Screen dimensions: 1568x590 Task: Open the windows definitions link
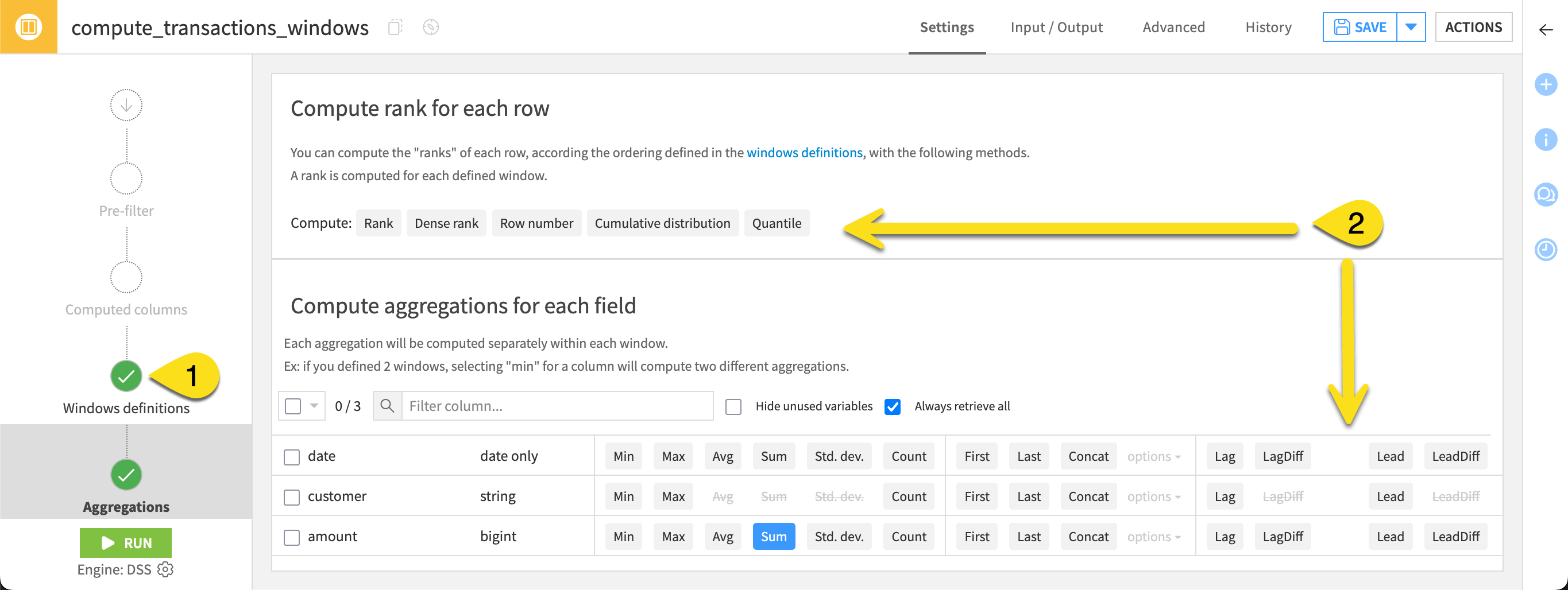[x=804, y=153]
